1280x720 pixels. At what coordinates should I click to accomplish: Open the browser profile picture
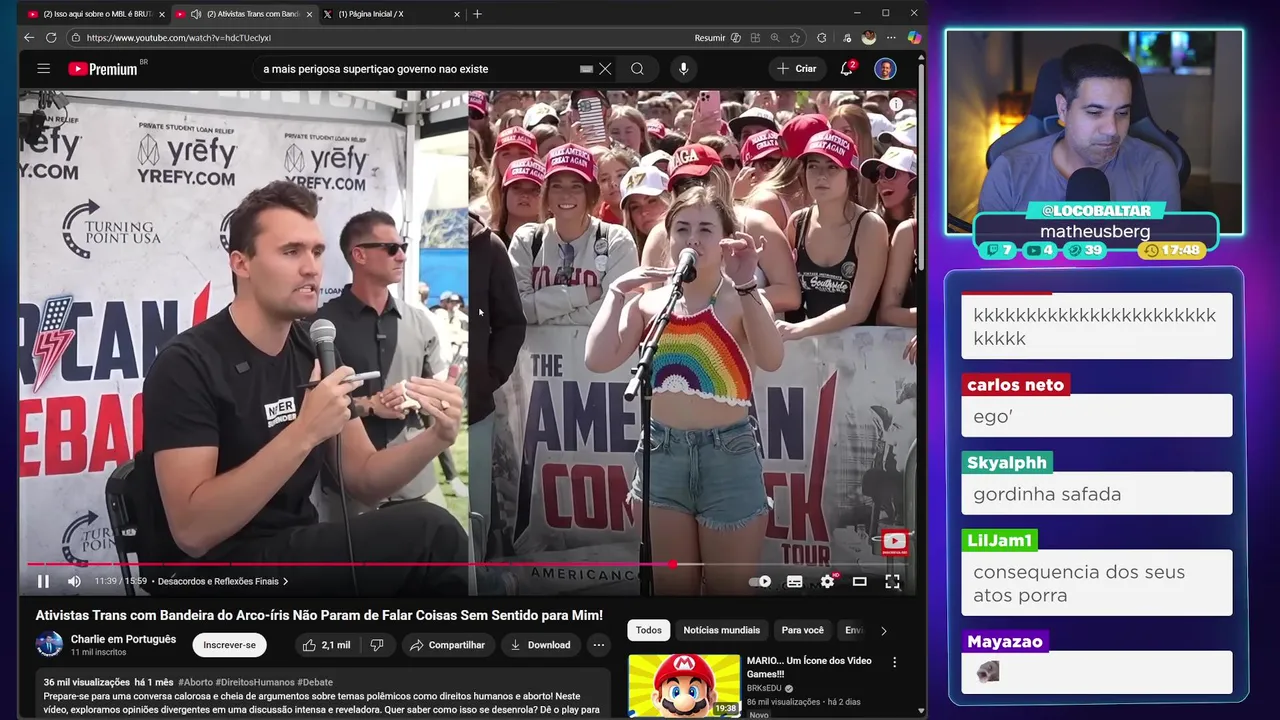pyautogui.click(x=869, y=38)
